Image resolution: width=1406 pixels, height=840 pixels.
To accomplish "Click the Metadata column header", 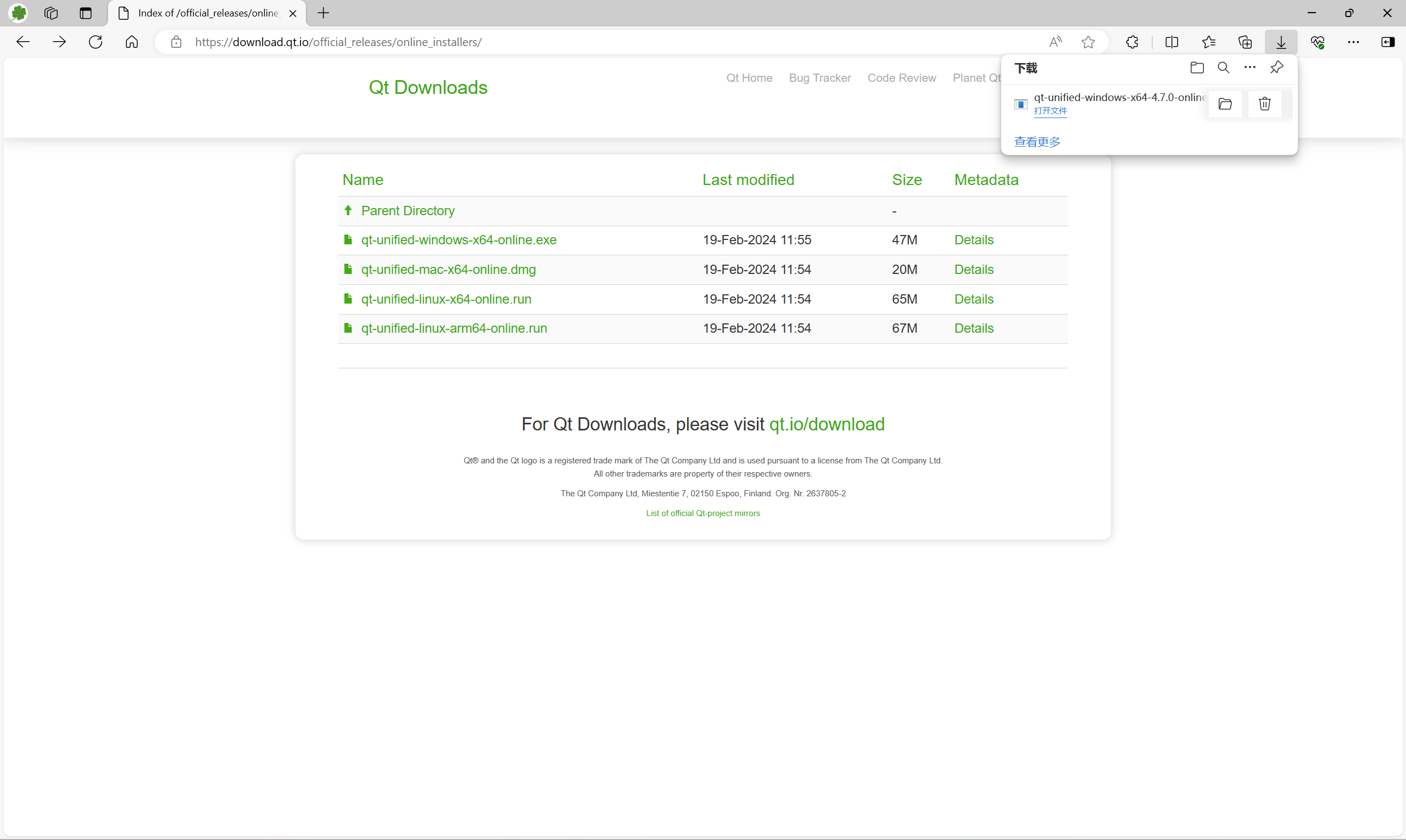I will [x=986, y=180].
